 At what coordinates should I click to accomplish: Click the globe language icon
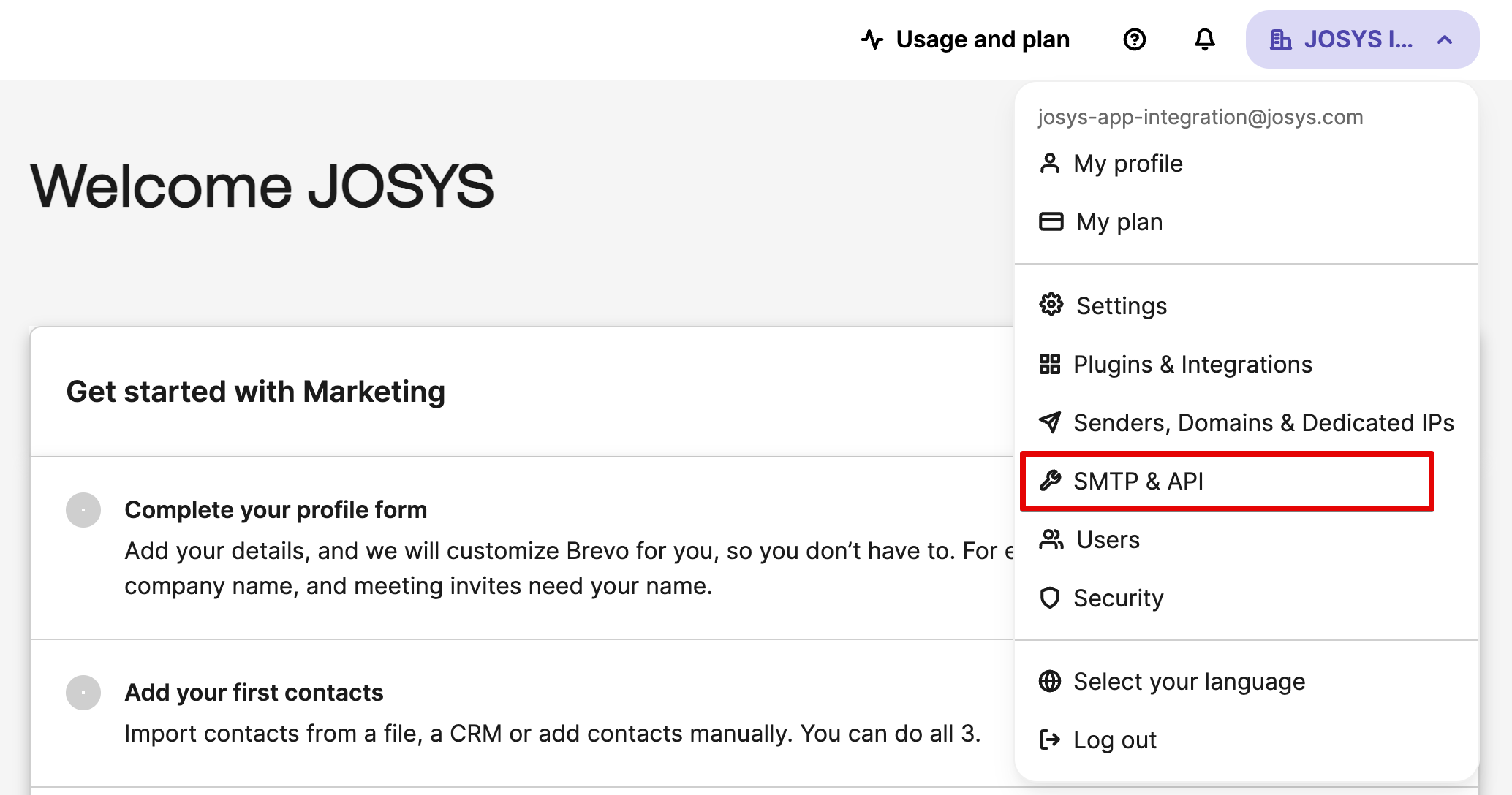(x=1050, y=681)
